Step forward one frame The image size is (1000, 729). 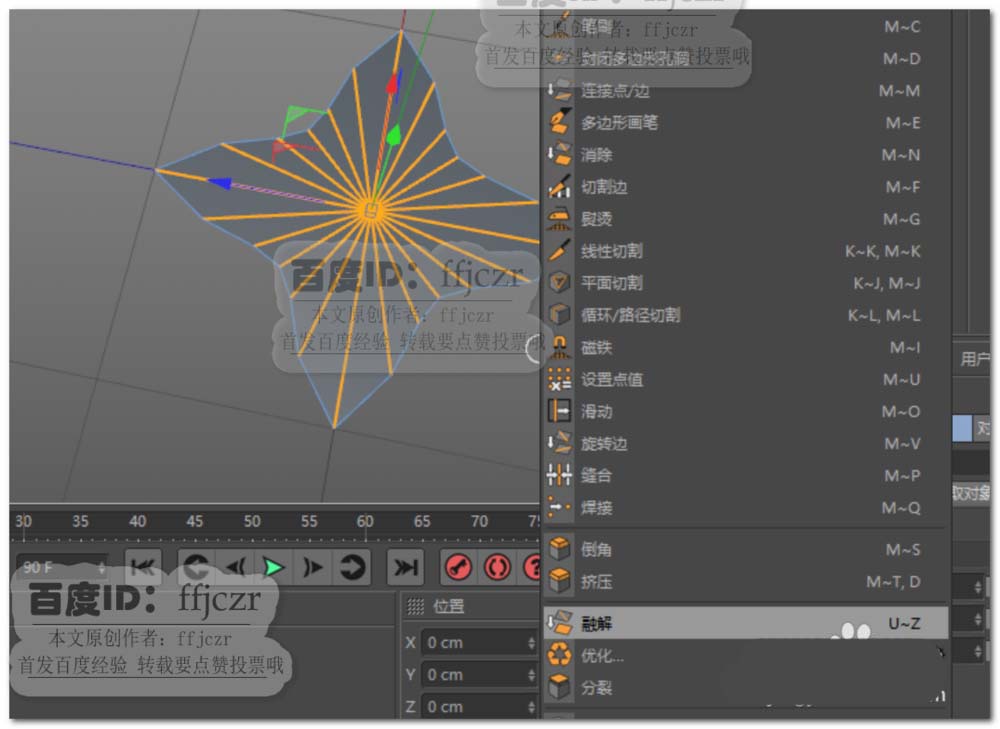[312, 566]
